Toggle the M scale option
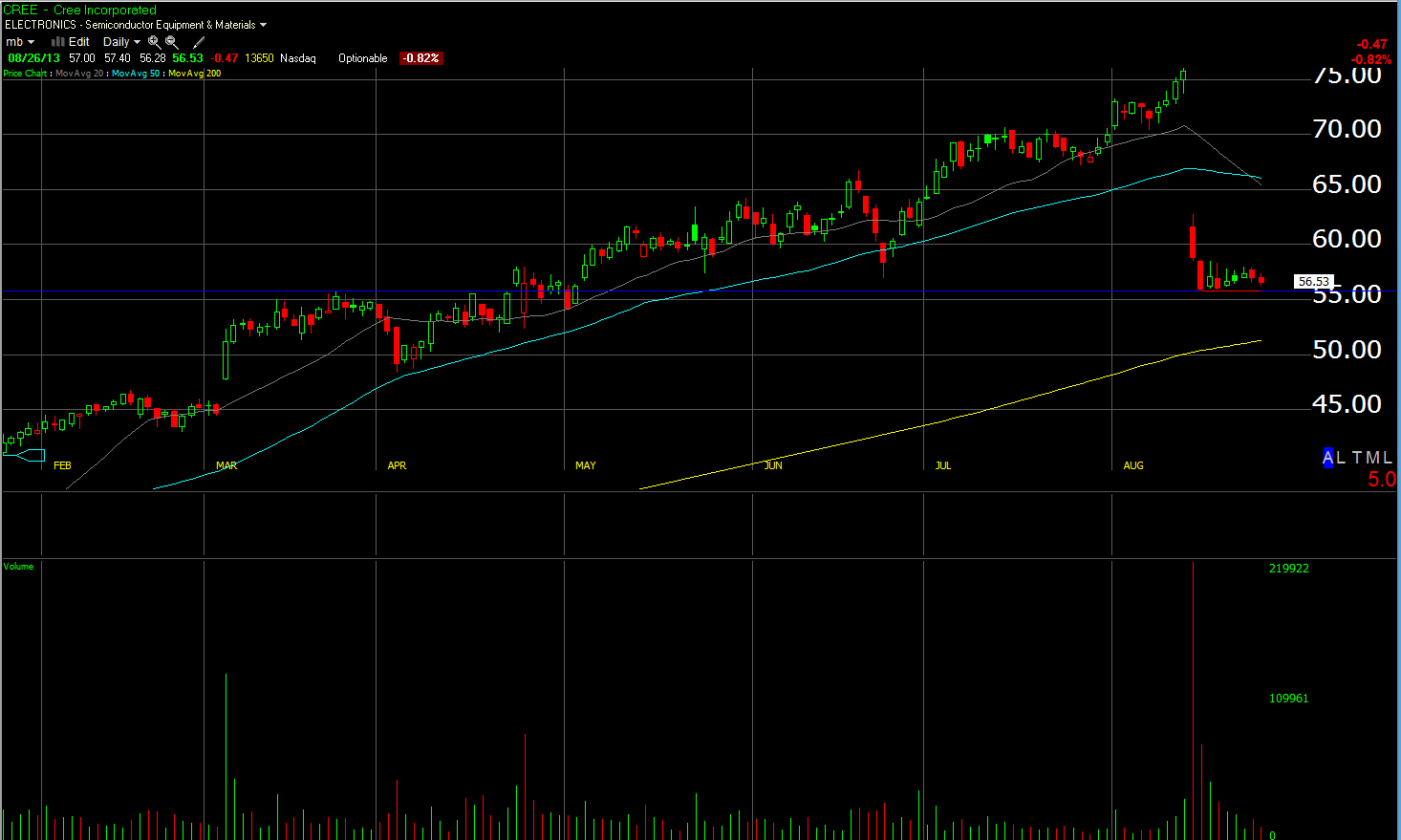Screen dimensions: 1401x840 pyautogui.click(x=1371, y=458)
